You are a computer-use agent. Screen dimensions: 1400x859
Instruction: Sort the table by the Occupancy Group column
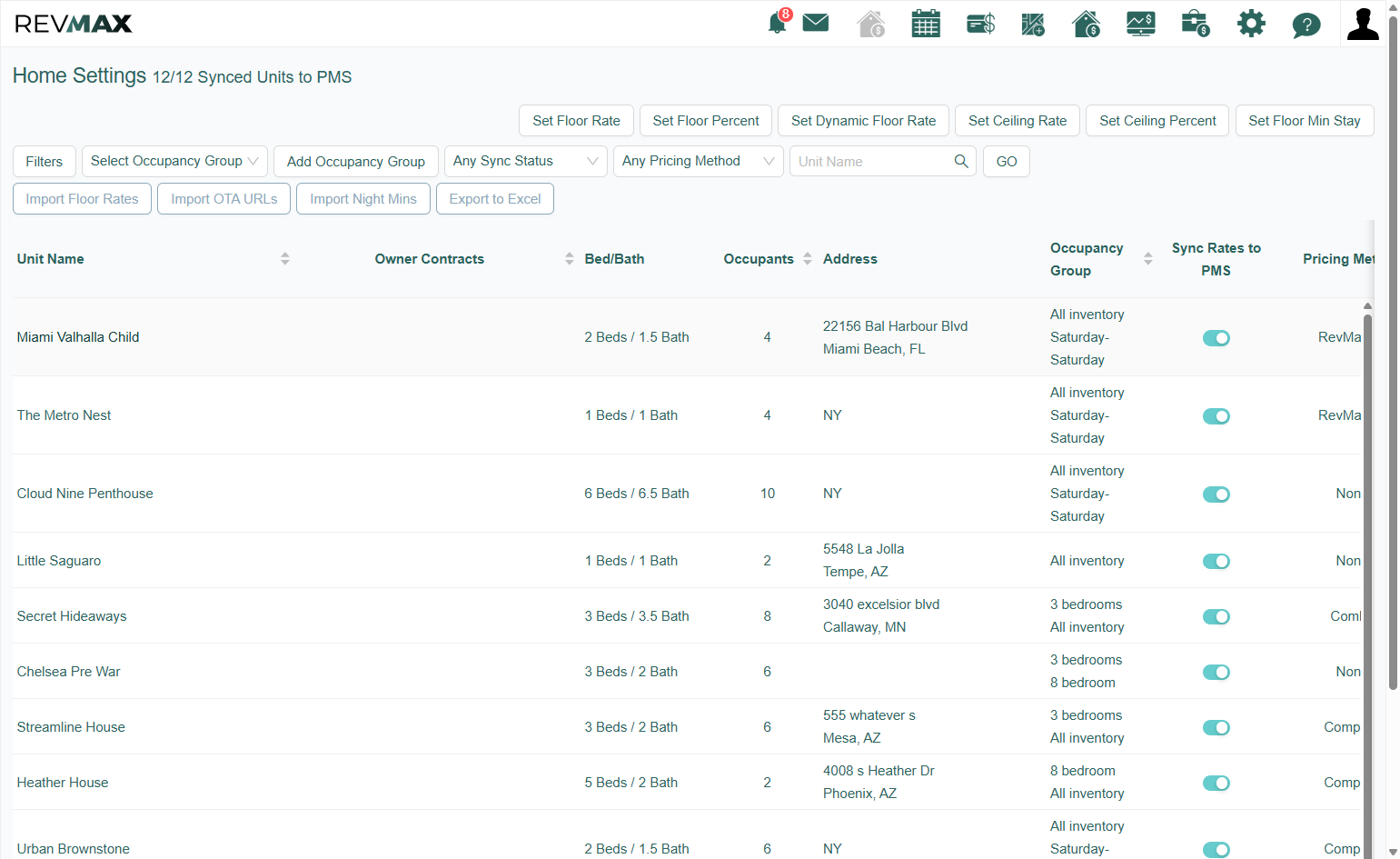pyautogui.click(x=1147, y=259)
